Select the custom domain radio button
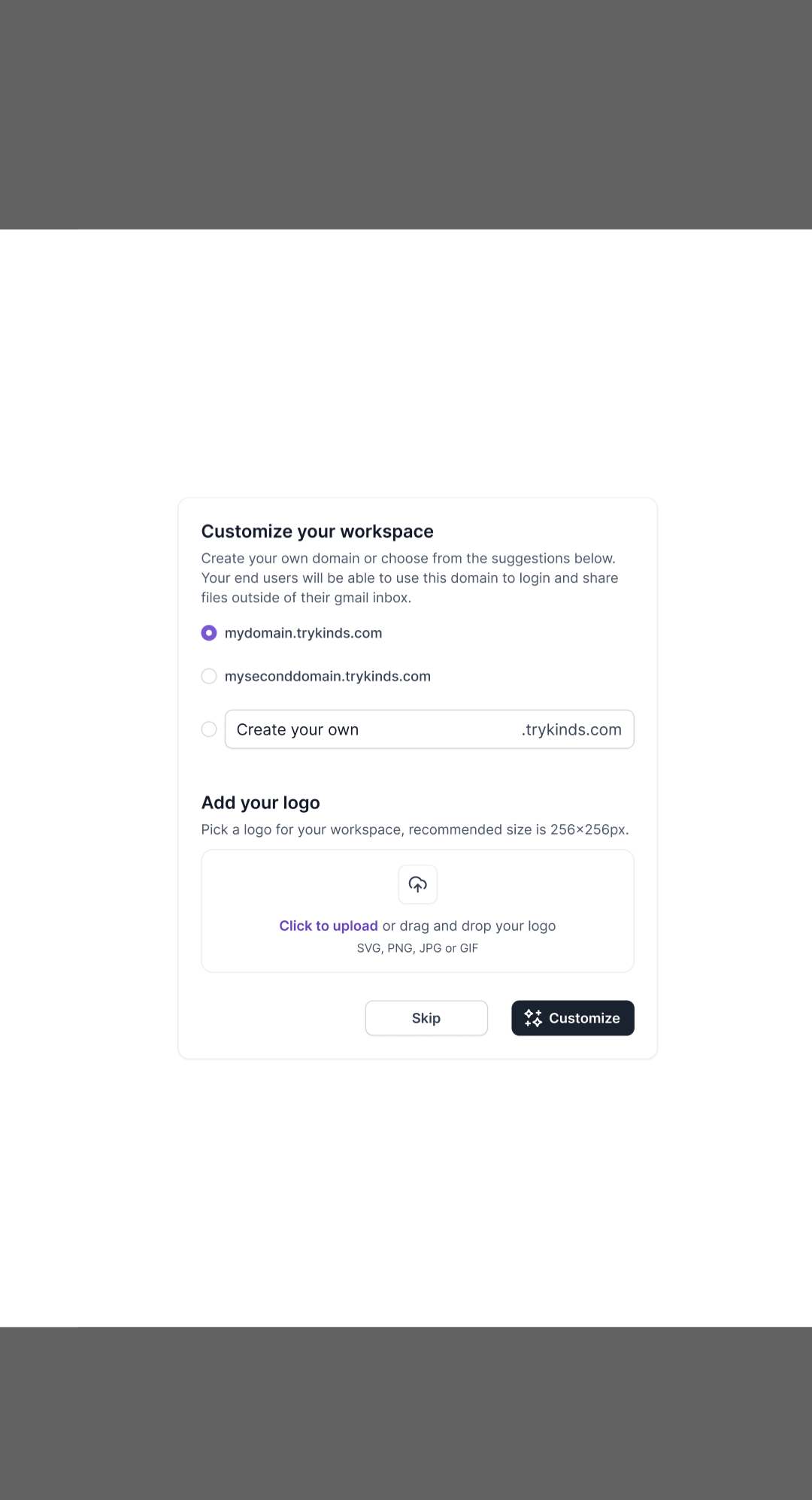812x1500 pixels. coord(209,729)
